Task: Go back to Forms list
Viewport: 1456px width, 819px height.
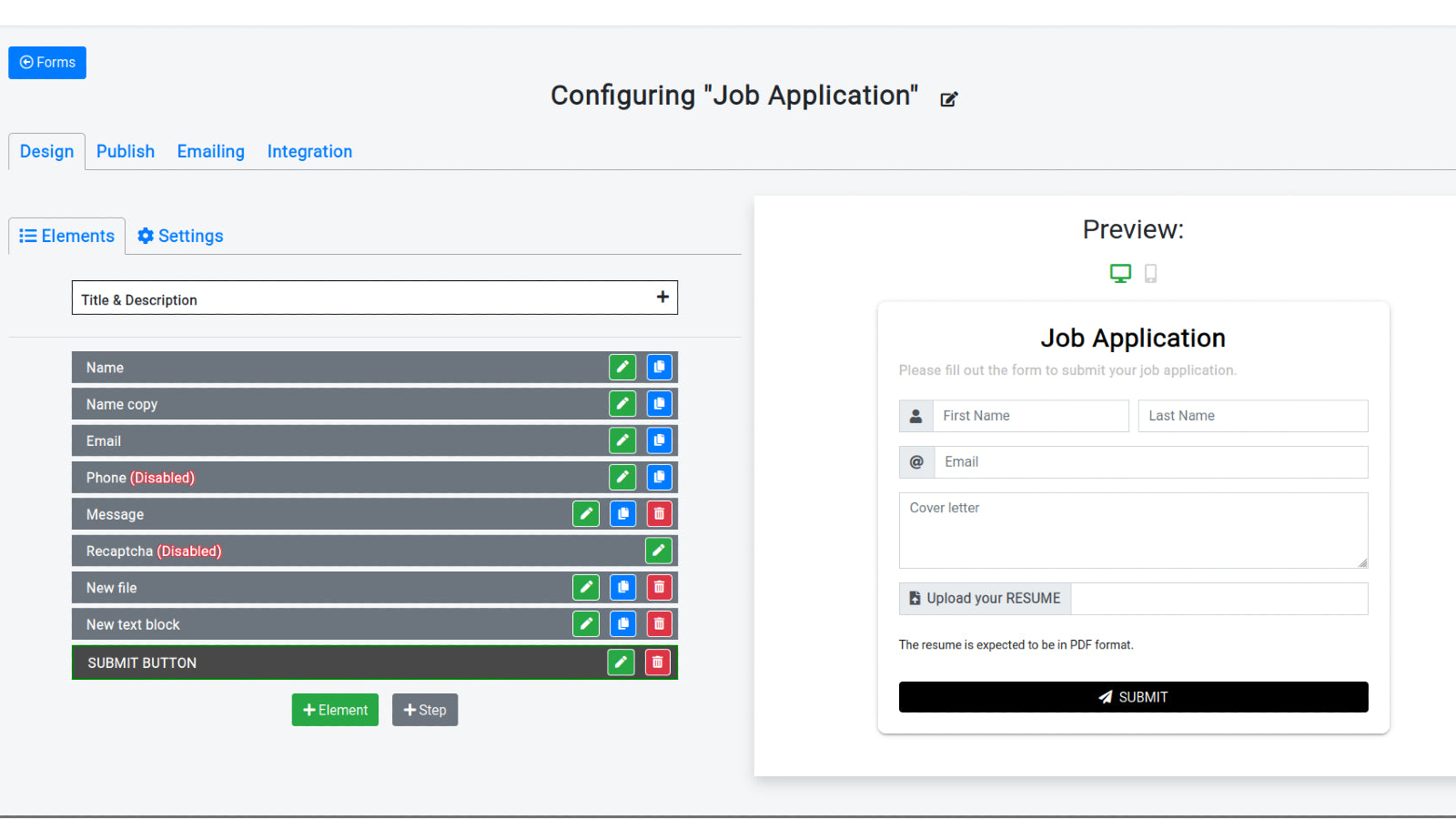Action: click(47, 63)
